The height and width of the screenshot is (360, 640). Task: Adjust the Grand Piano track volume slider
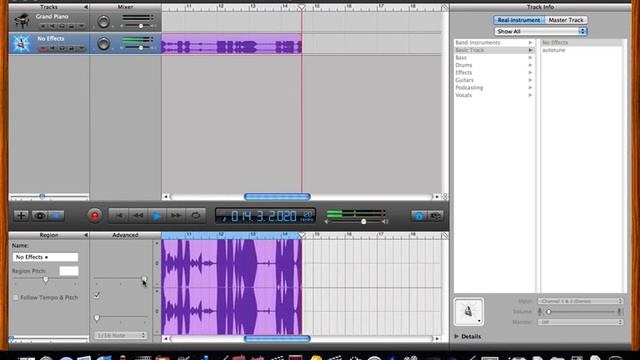(141, 26)
